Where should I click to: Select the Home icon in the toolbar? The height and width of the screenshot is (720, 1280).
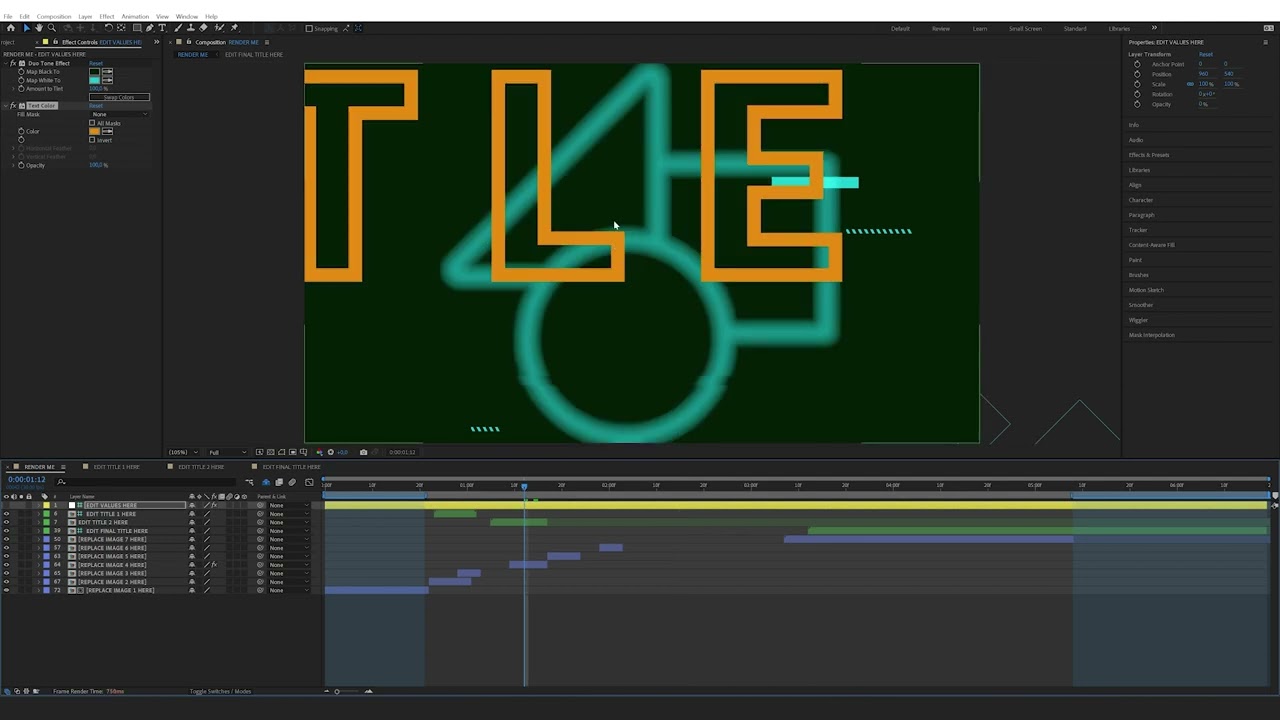(10, 28)
